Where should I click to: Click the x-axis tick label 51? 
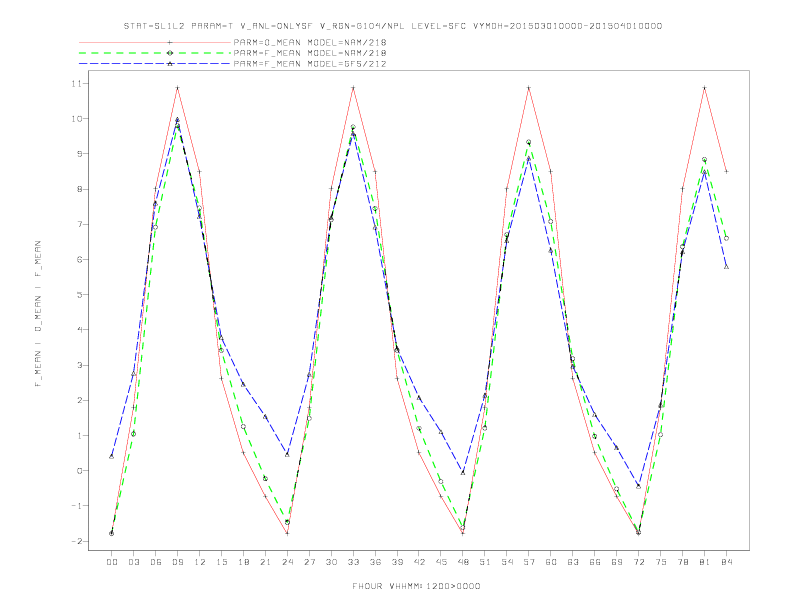[x=485, y=562]
